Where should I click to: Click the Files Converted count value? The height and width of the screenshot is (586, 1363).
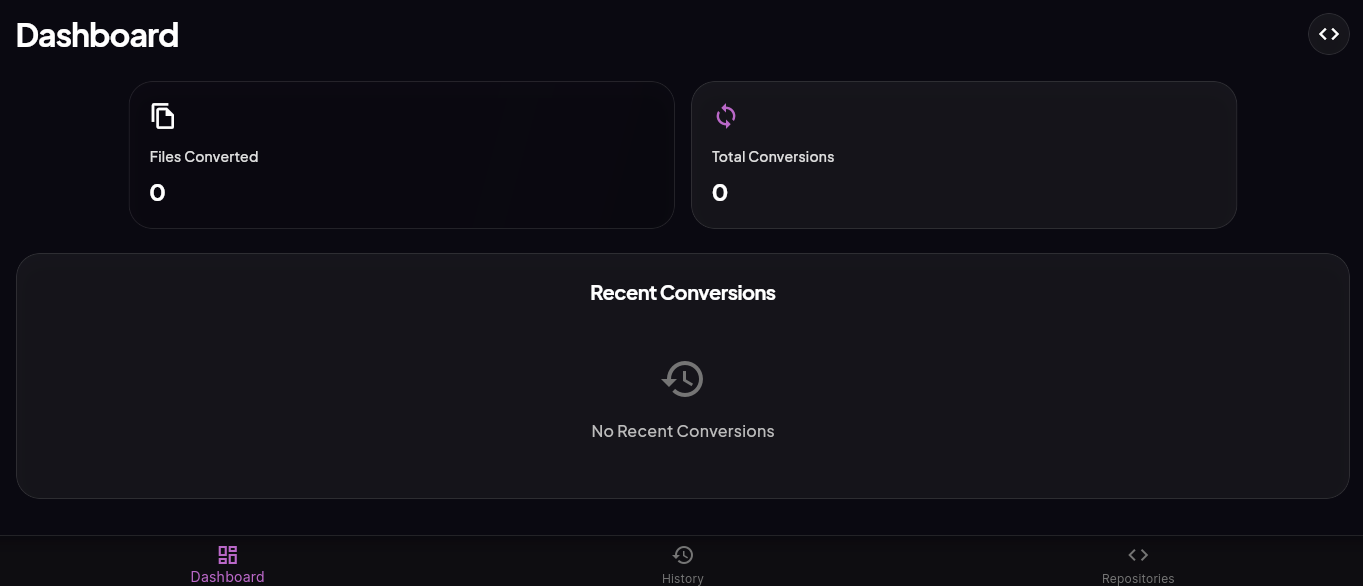tap(157, 193)
